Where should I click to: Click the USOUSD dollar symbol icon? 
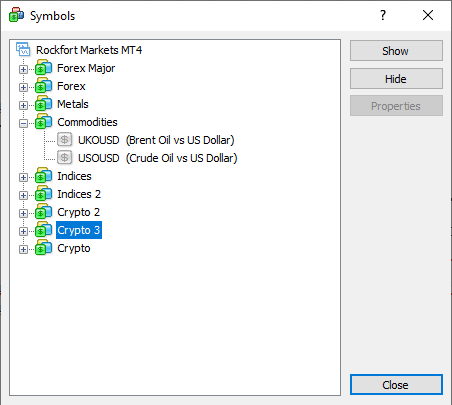pyautogui.click(x=64, y=158)
